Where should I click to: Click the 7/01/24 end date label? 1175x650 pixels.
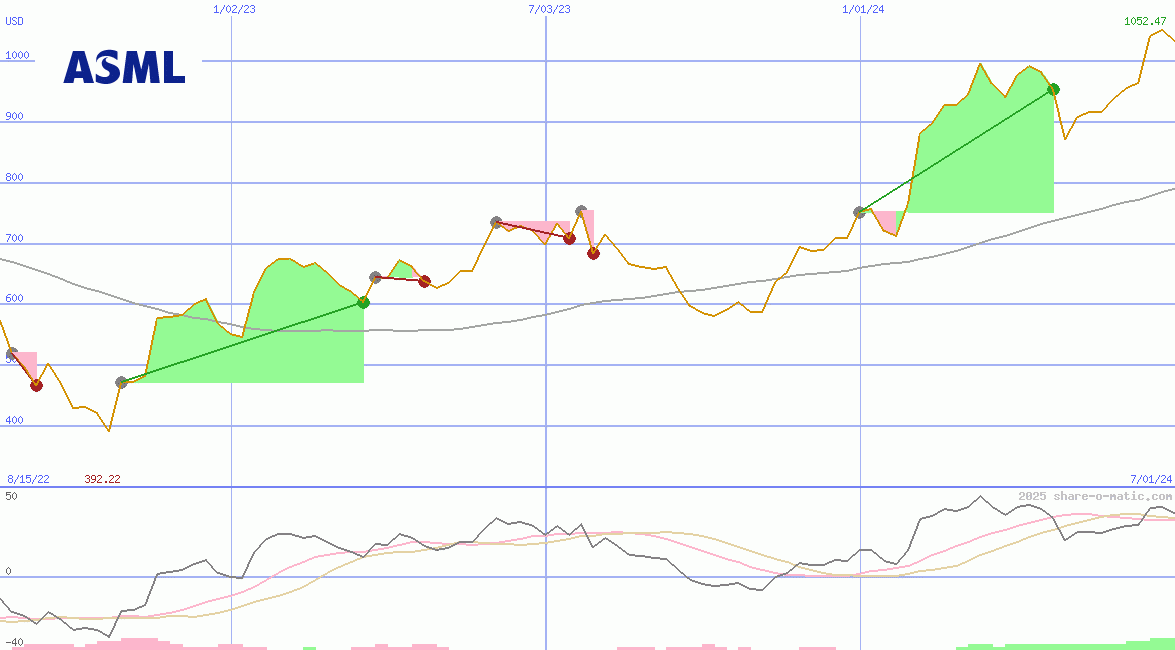[x=1151, y=479]
